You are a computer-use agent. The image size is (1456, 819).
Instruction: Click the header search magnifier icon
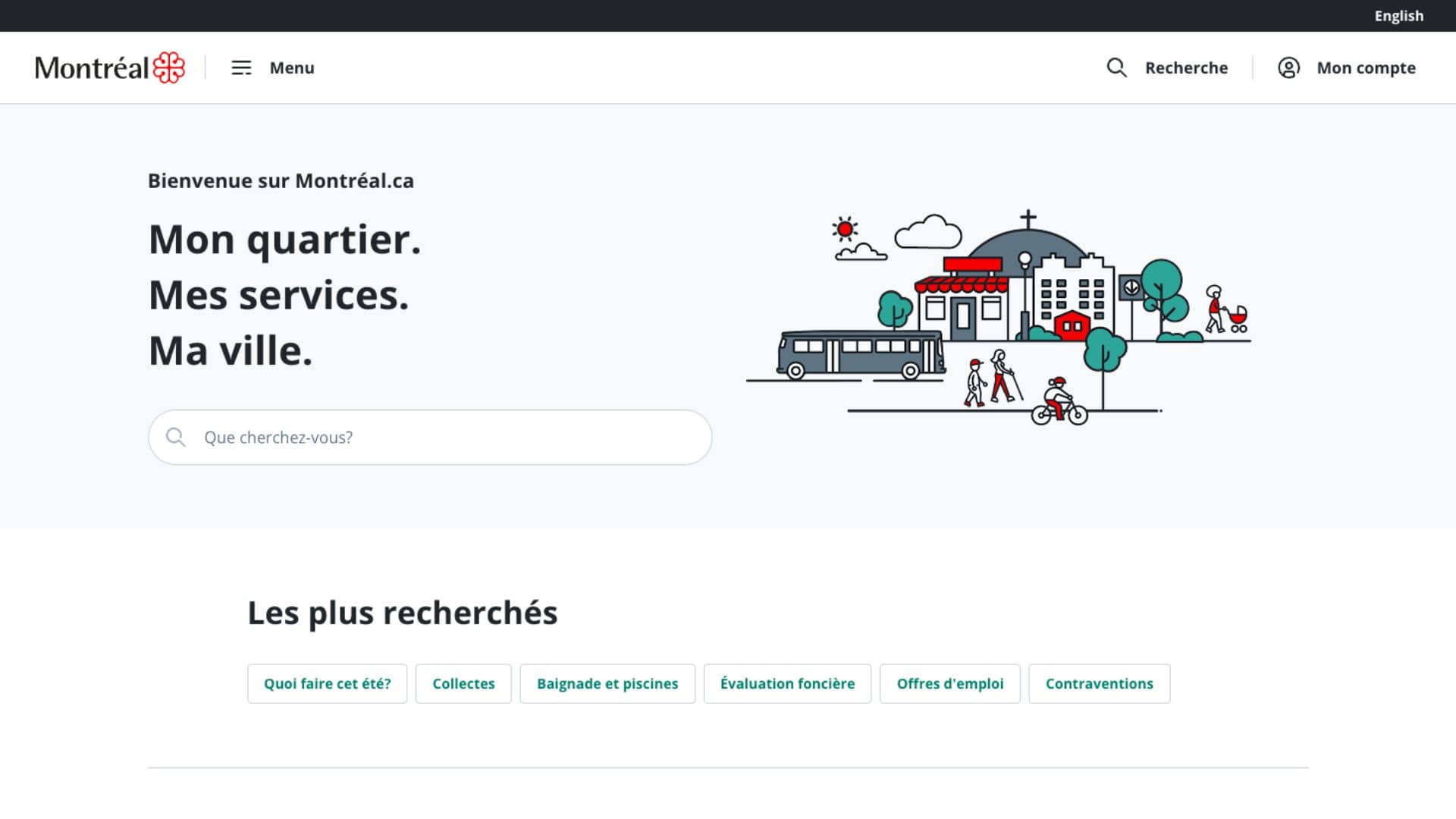coord(1116,67)
